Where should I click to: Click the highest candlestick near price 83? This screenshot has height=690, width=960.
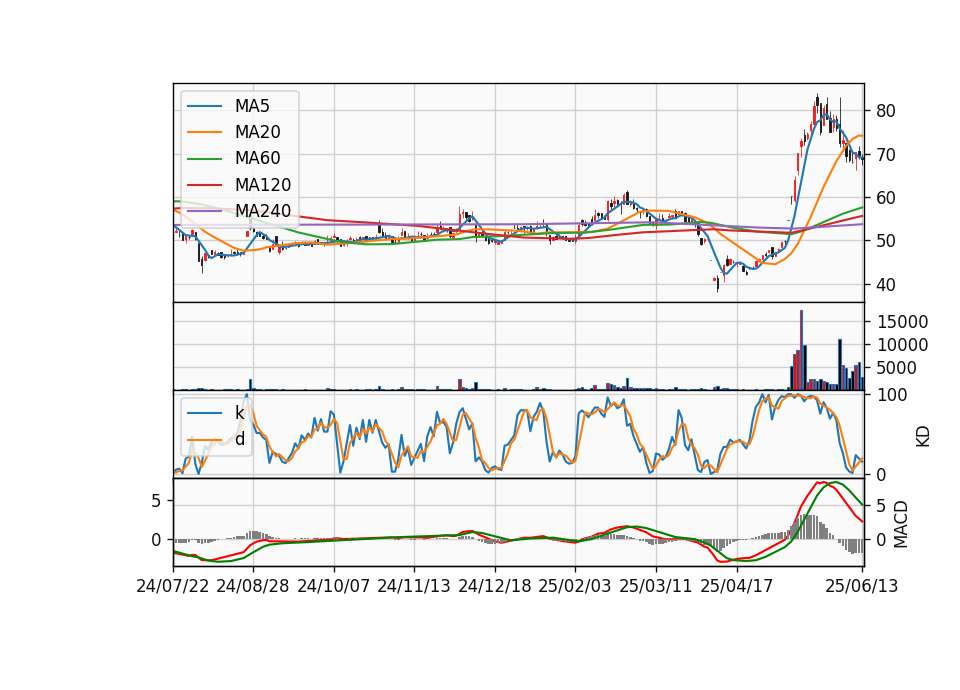[x=817, y=105]
